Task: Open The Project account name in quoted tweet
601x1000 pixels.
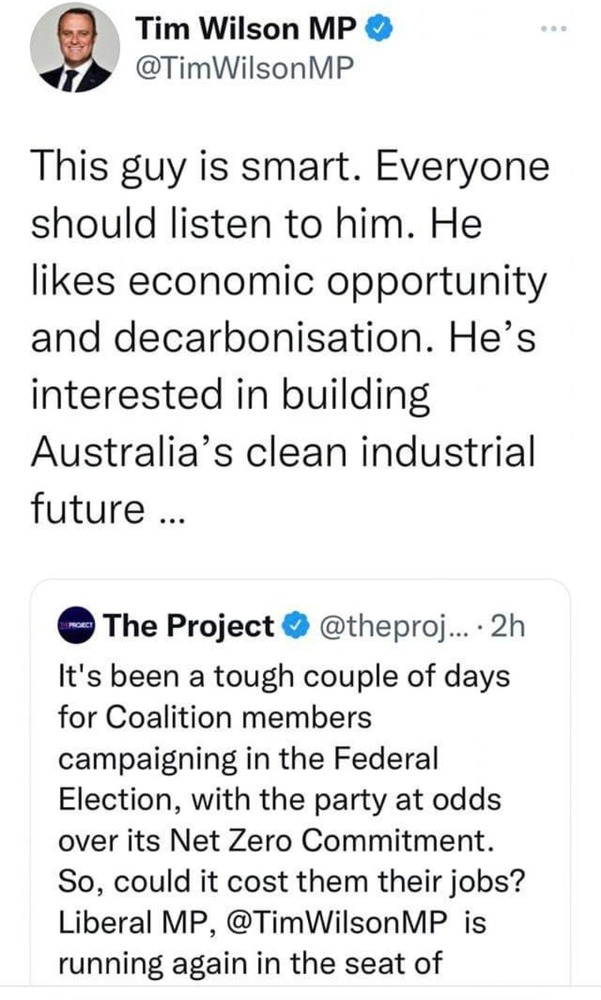Action: tap(188, 627)
